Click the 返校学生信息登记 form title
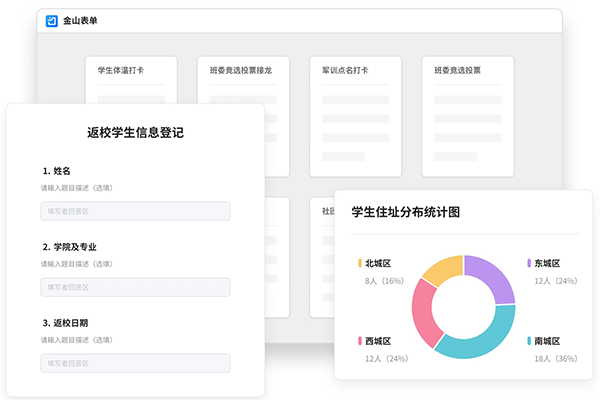 [135, 132]
